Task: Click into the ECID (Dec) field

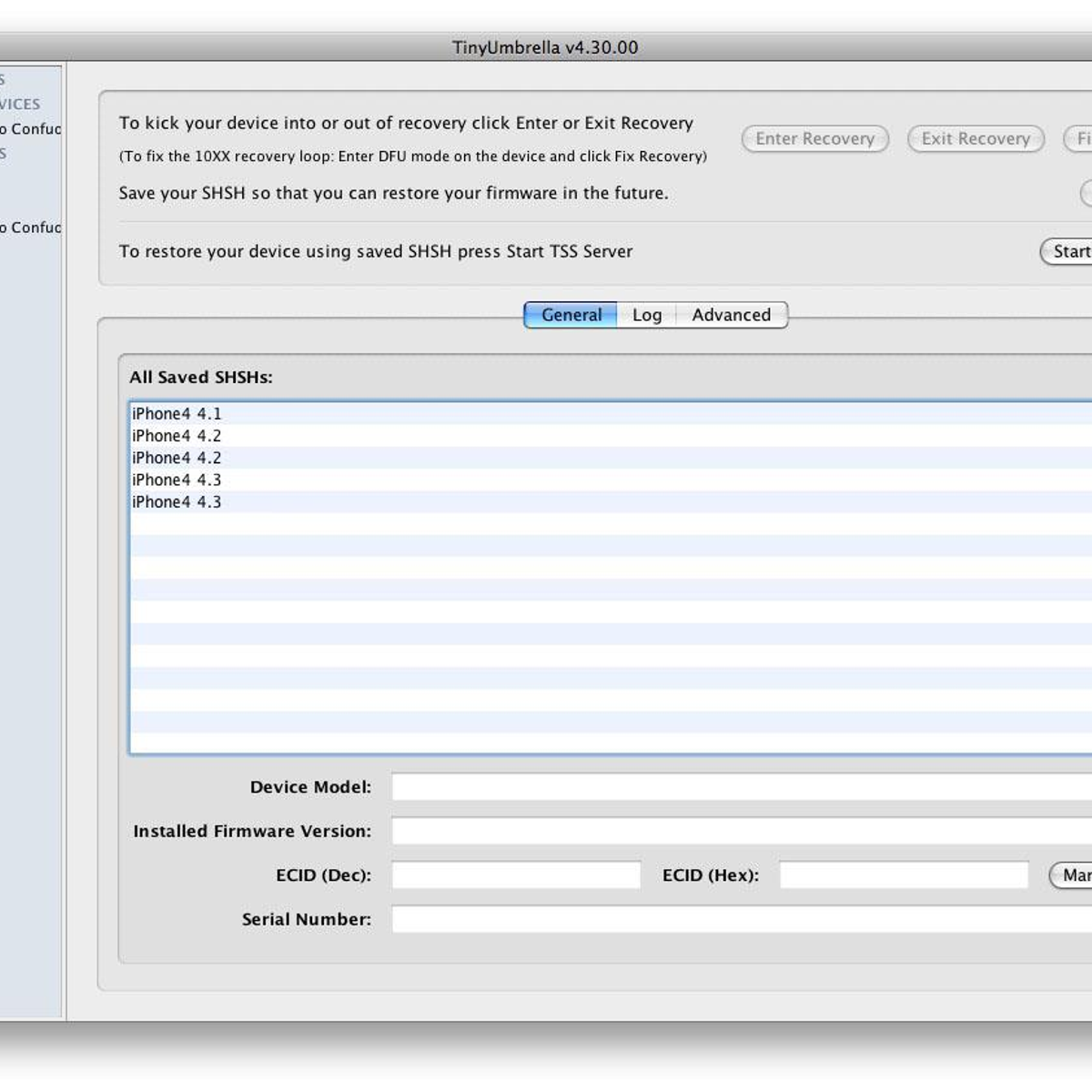Action: [516, 875]
